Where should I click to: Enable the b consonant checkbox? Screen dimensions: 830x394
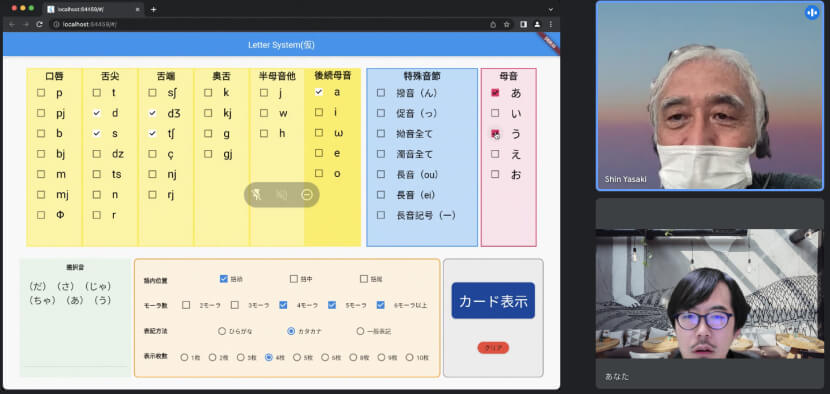point(41,133)
